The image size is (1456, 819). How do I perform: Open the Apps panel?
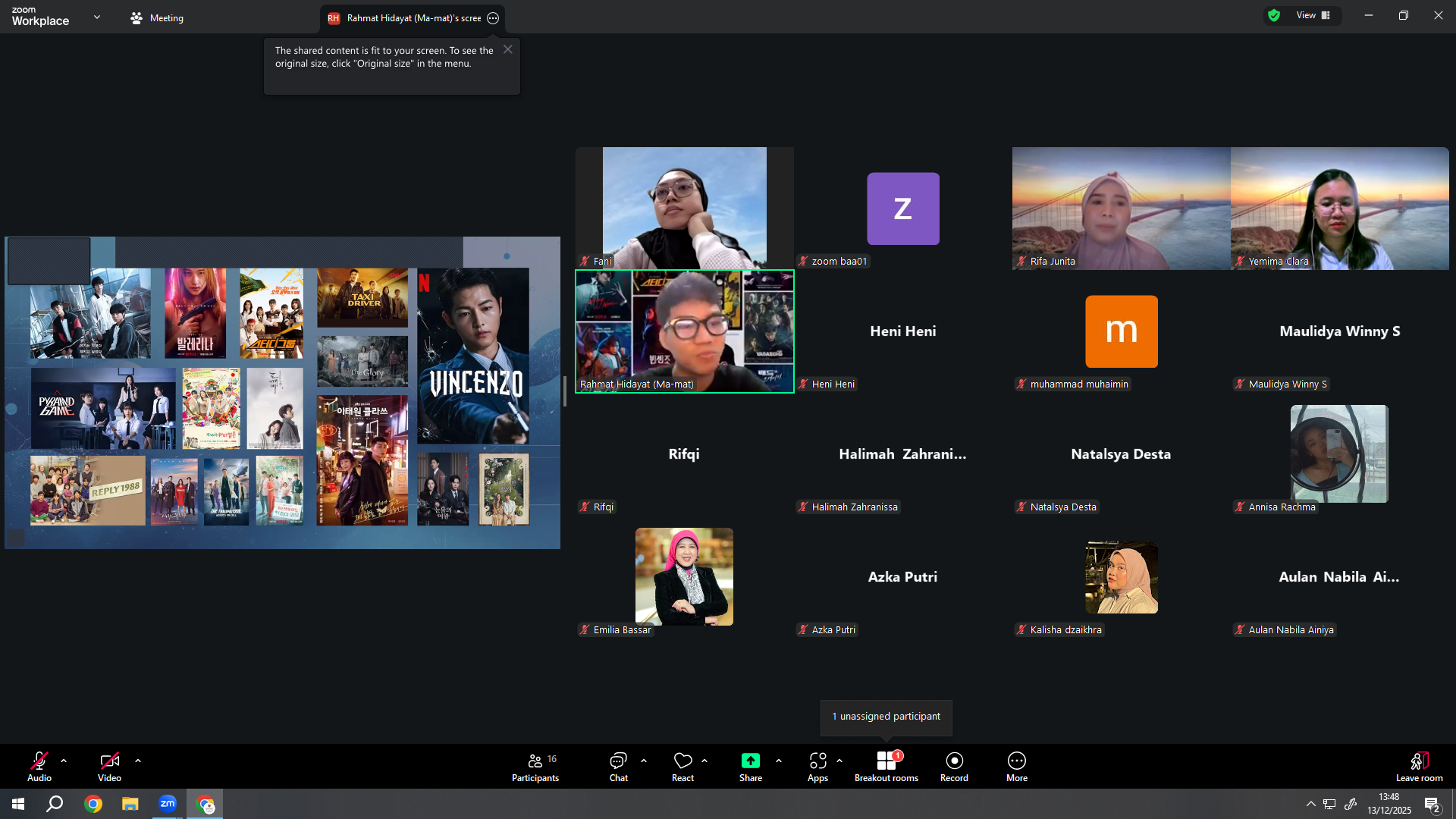click(x=817, y=766)
